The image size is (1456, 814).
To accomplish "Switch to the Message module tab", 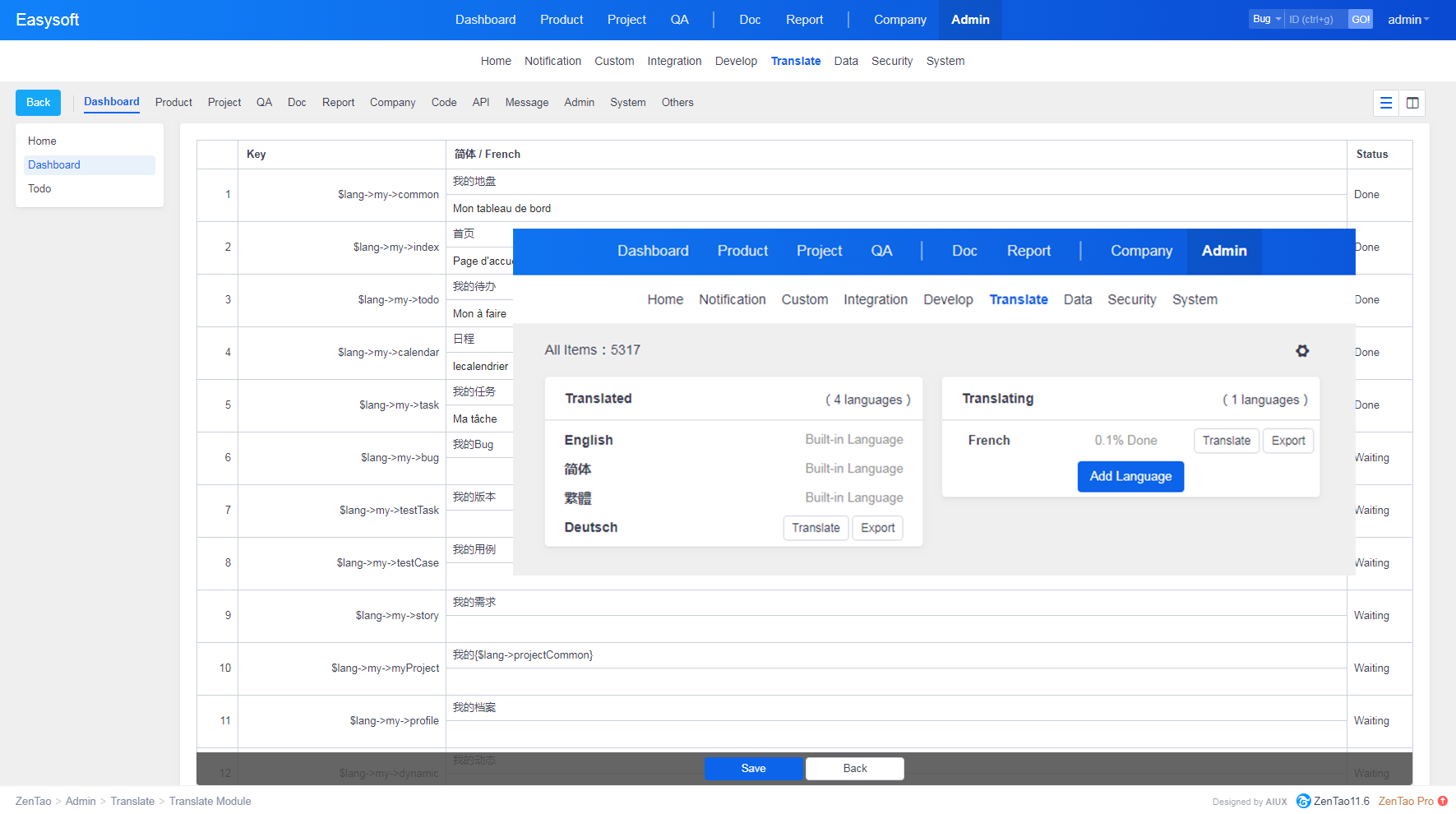I will (526, 103).
